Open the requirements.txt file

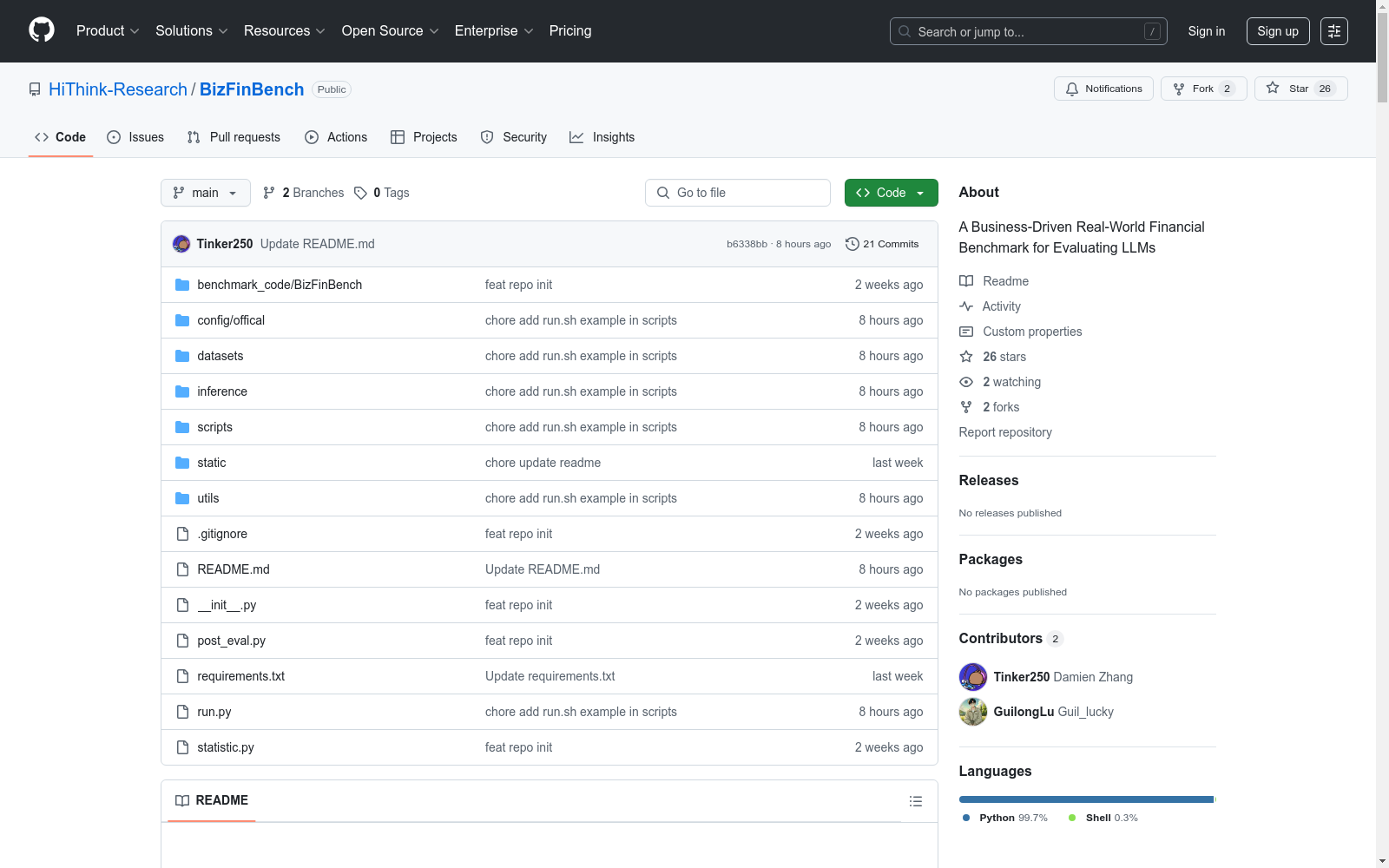pyautogui.click(x=241, y=676)
